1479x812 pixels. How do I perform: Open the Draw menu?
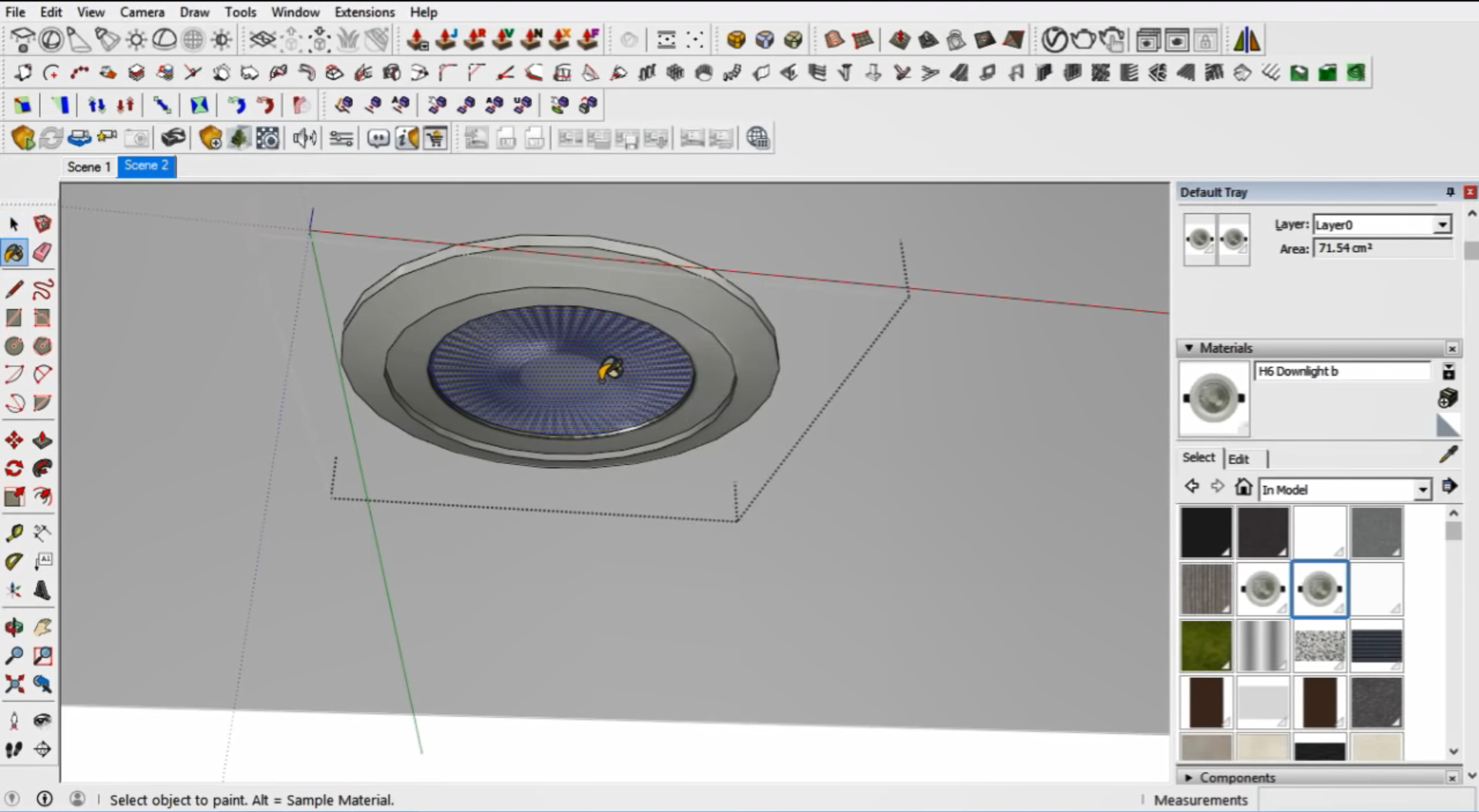194,12
